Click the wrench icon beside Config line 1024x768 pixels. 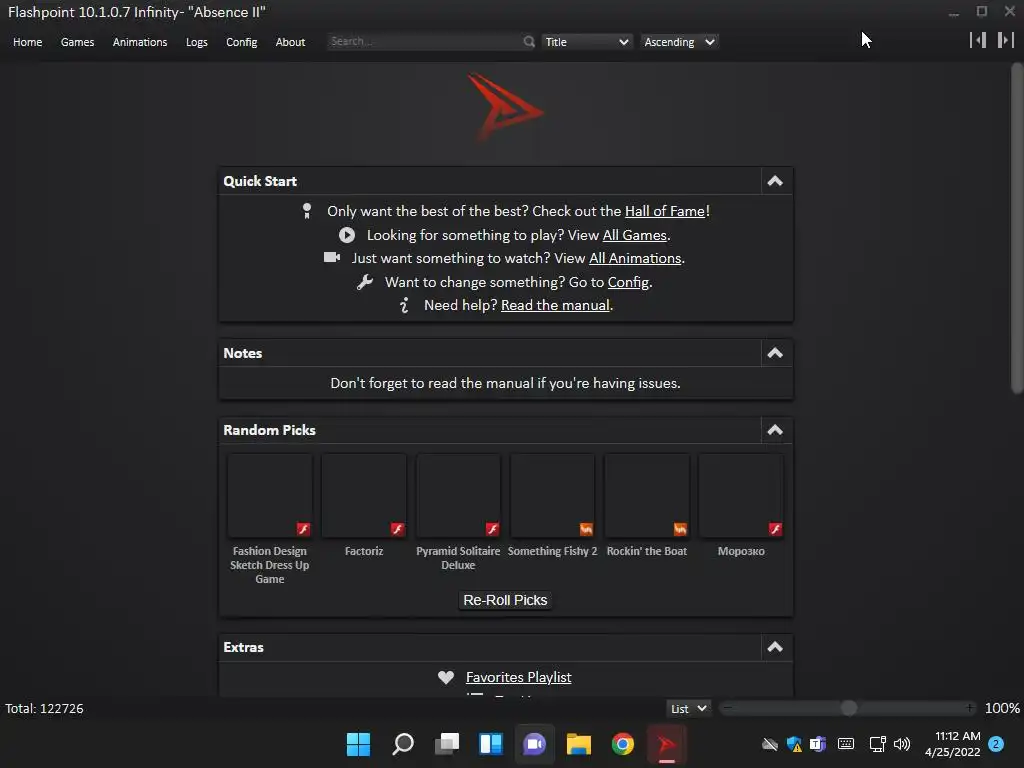tap(365, 282)
